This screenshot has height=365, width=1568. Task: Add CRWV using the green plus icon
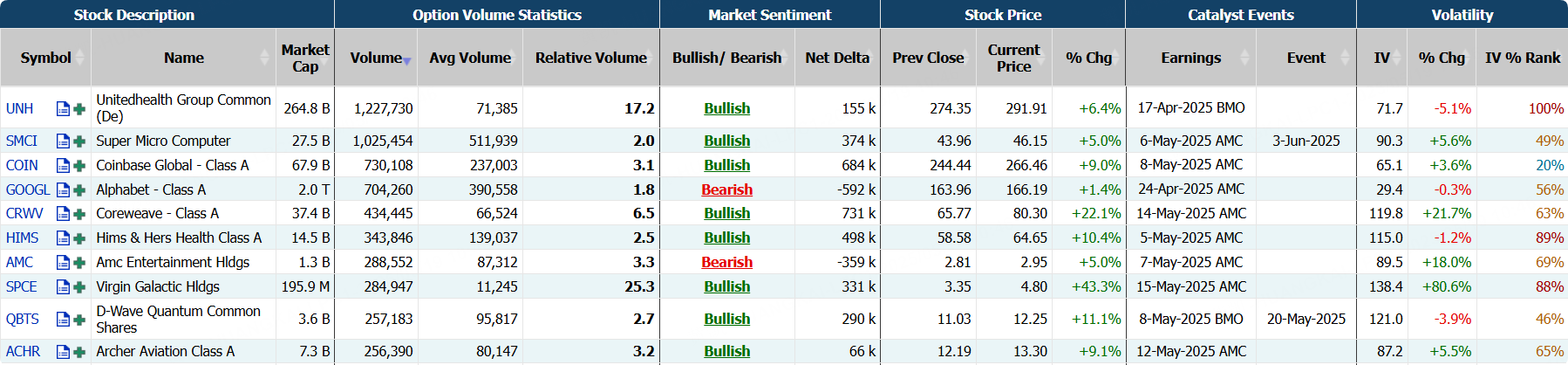coord(79,213)
